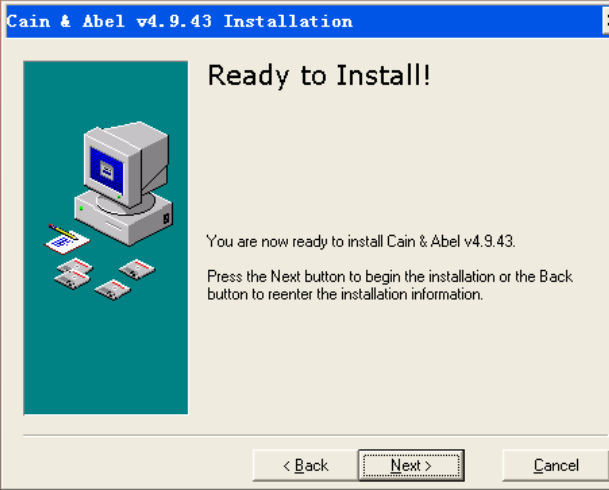Click the lower floppy in the stacked pair
The height and width of the screenshot is (490, 609).
coord(72,280)
